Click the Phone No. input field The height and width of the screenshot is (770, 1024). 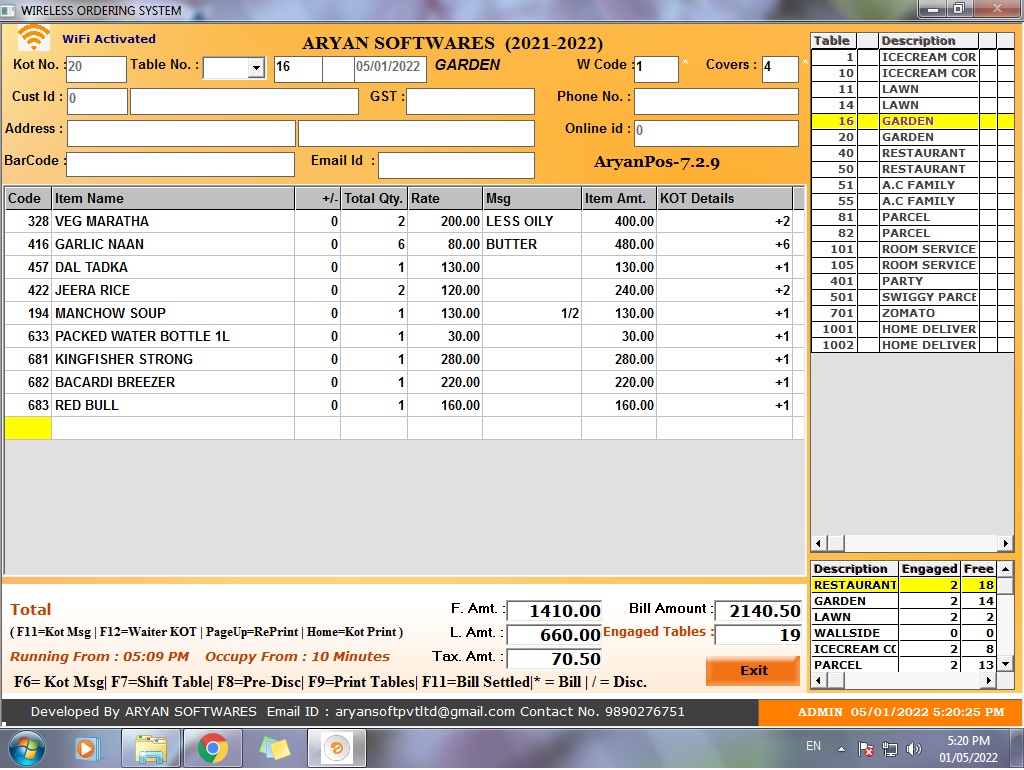(x=716, y=101)
